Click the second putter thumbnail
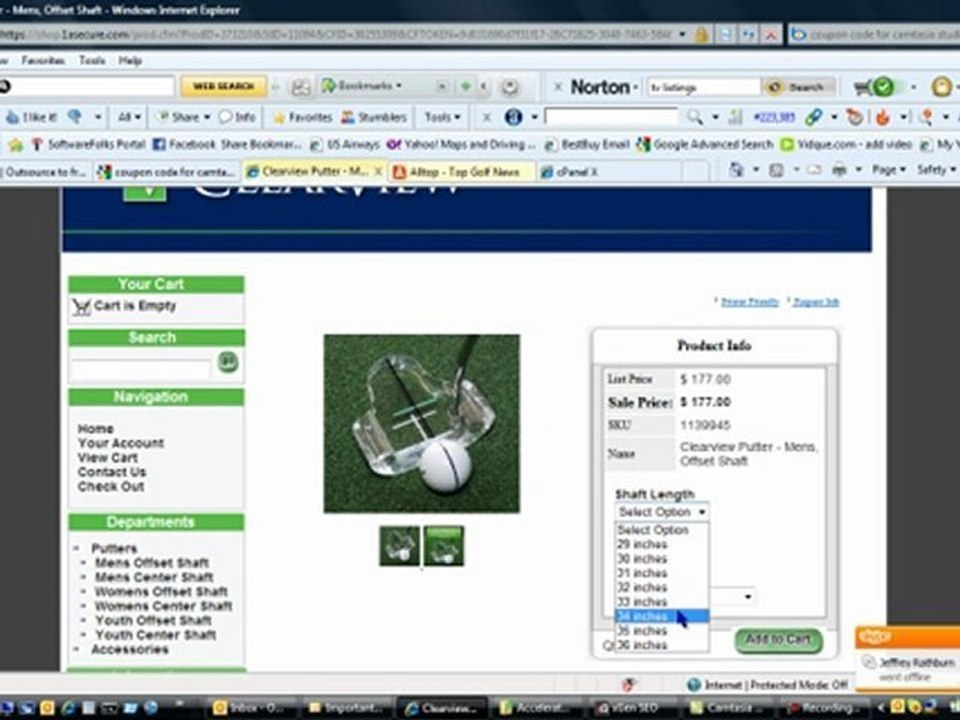Screen dimensions: 960x720 pyautogui.click(x=444, y=546)
